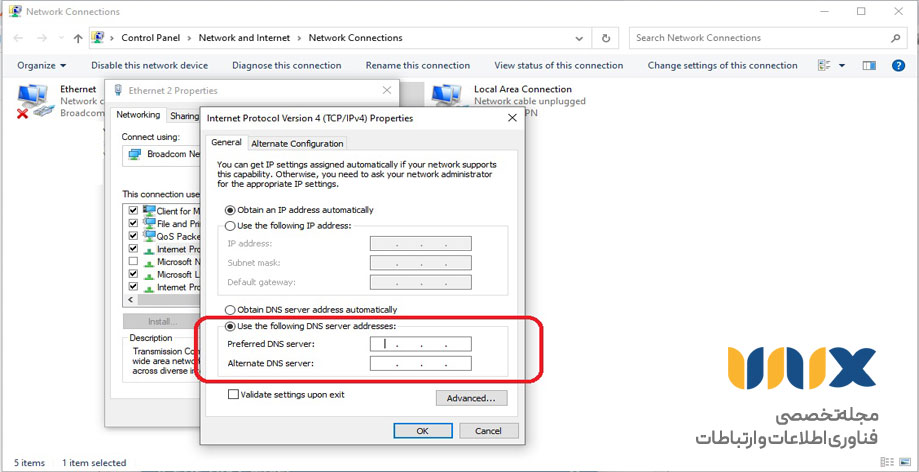Screen dimensions: 919x472
Task: Refresh the Network Connections address bar
Action: point(606,38)
